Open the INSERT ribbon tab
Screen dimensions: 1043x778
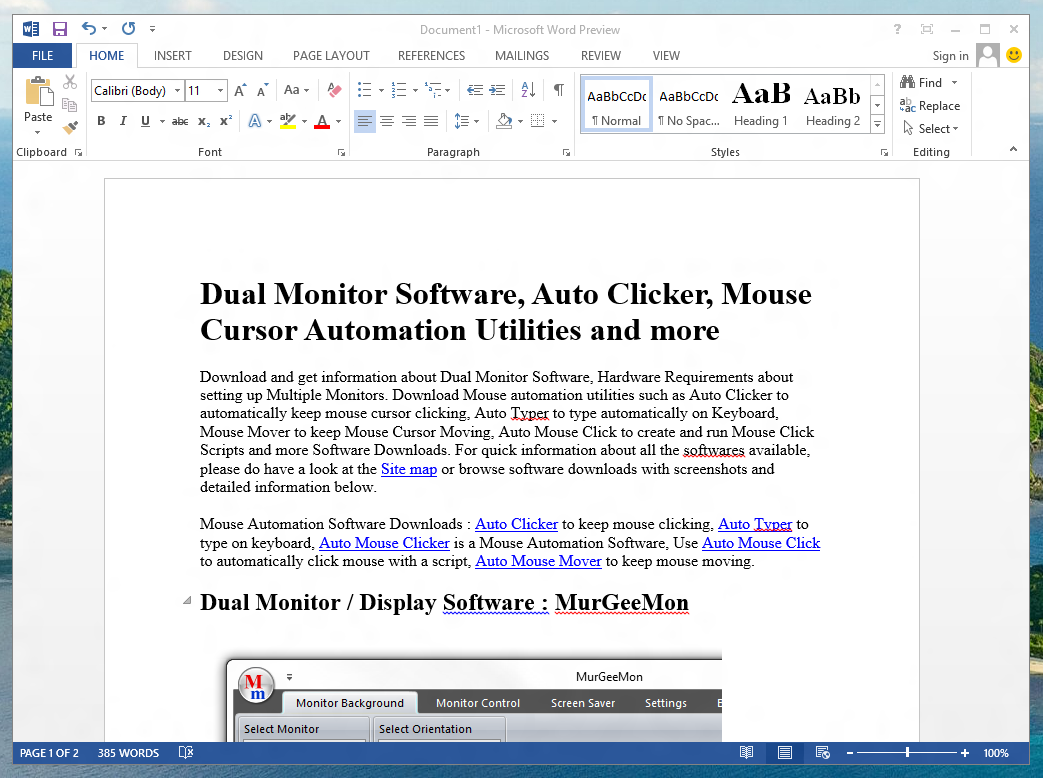tap(173, 56)
